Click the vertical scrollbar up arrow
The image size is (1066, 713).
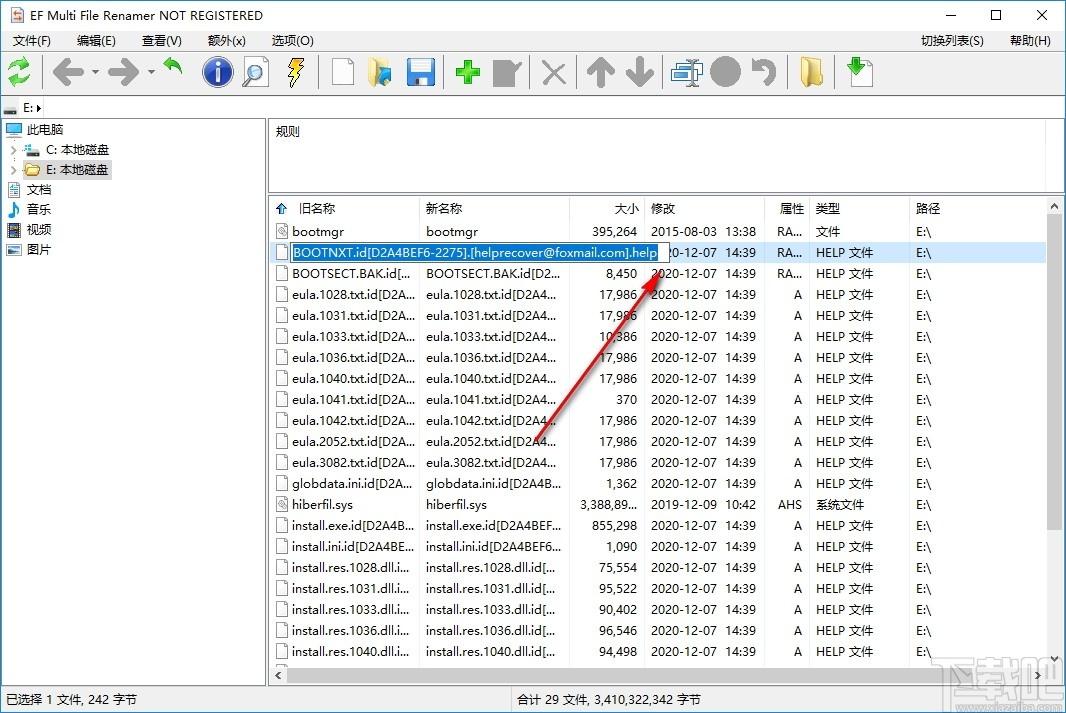click(1054, 206)
